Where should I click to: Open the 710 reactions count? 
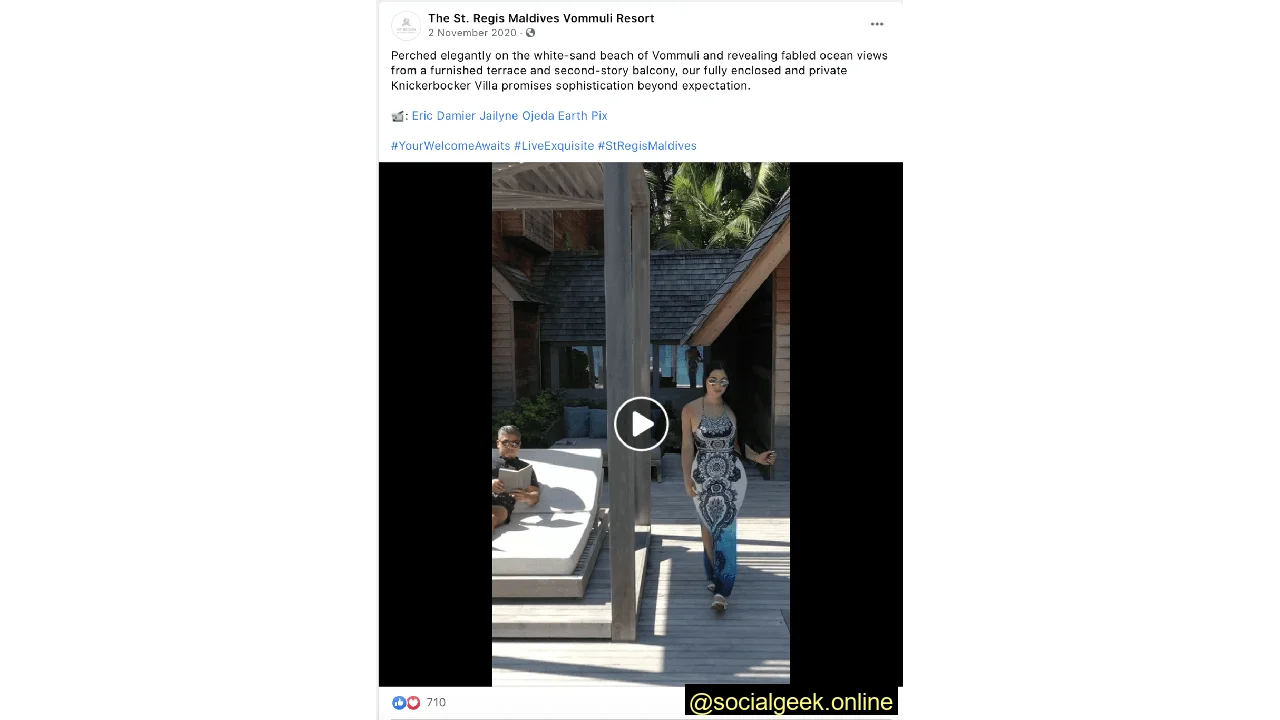[436, 702]
